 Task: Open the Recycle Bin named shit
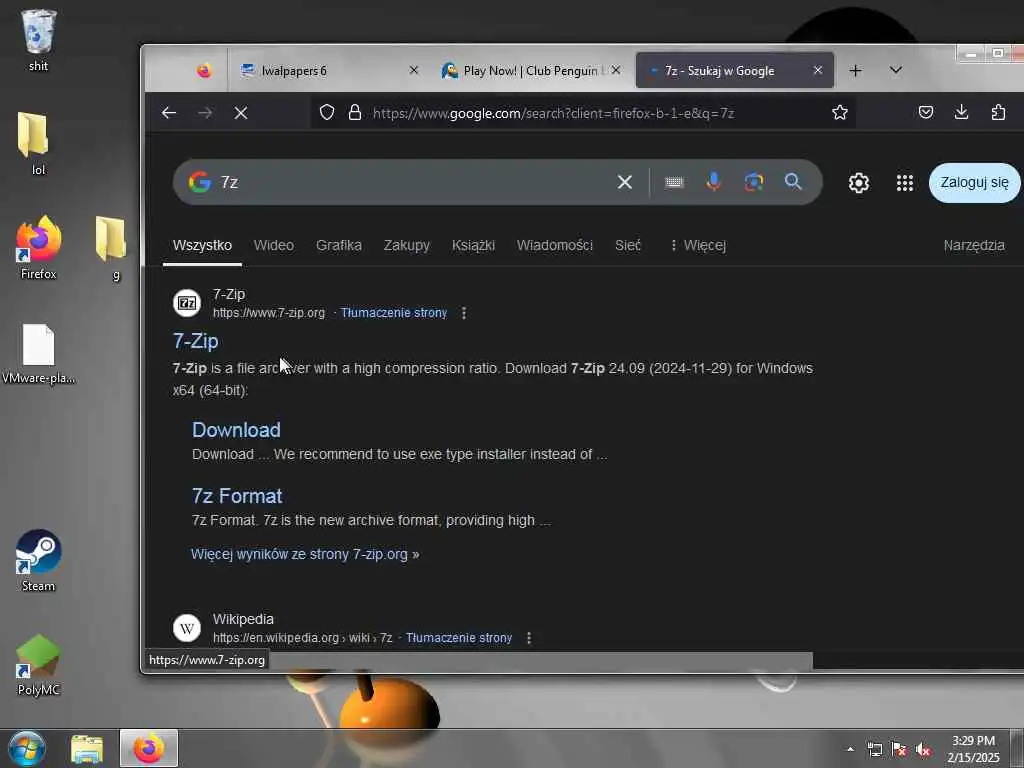pos(38,39)
